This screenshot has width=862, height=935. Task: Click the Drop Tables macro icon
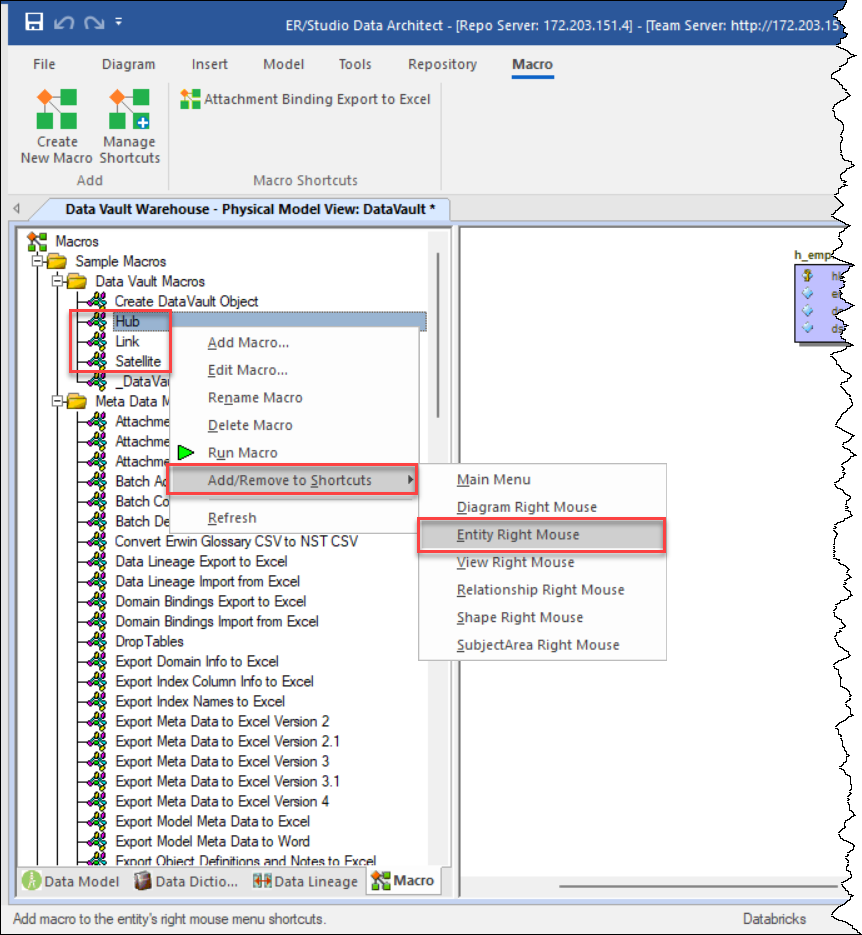point(97,641)
